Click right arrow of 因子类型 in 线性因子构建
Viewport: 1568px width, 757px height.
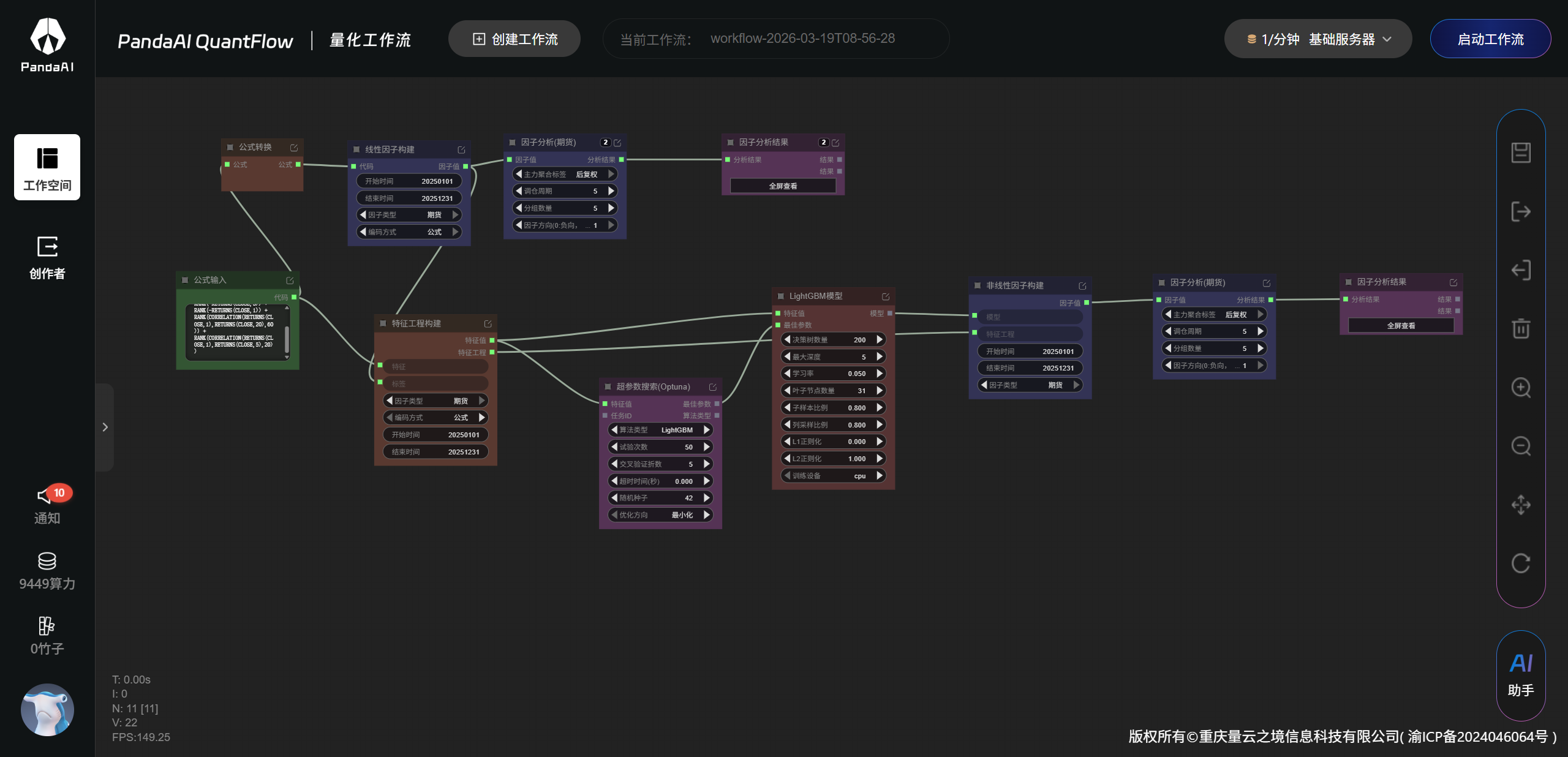pyautogui.click(x=455, y=215)
